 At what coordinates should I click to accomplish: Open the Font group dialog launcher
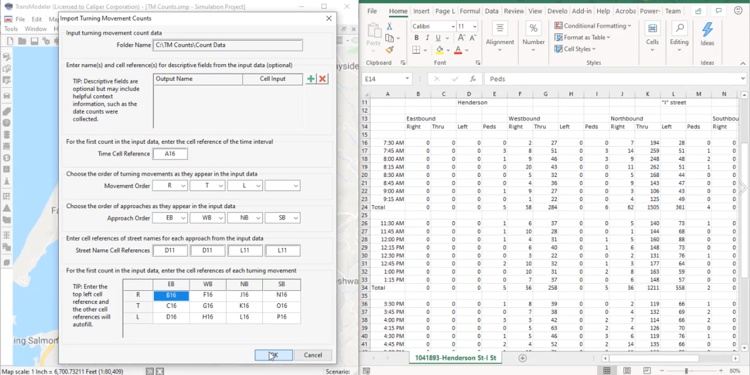coord(478,63)
